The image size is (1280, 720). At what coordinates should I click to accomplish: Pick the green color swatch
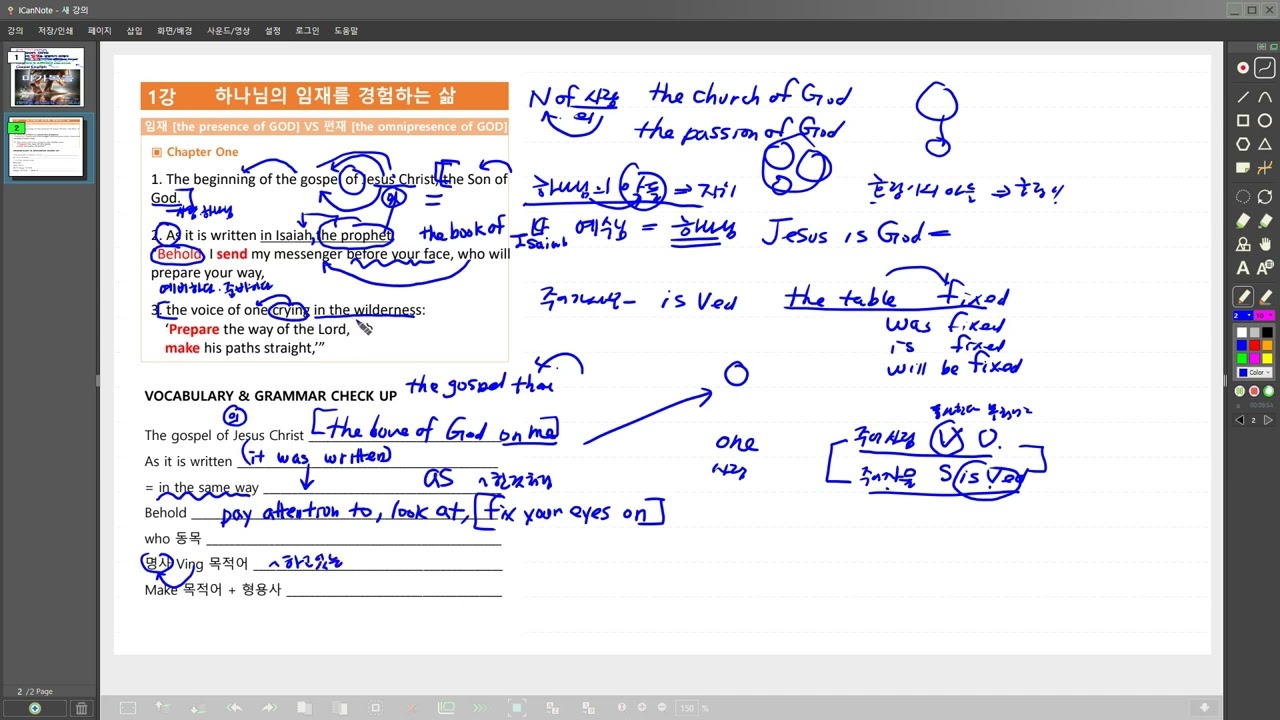[x=1242, y=358]
